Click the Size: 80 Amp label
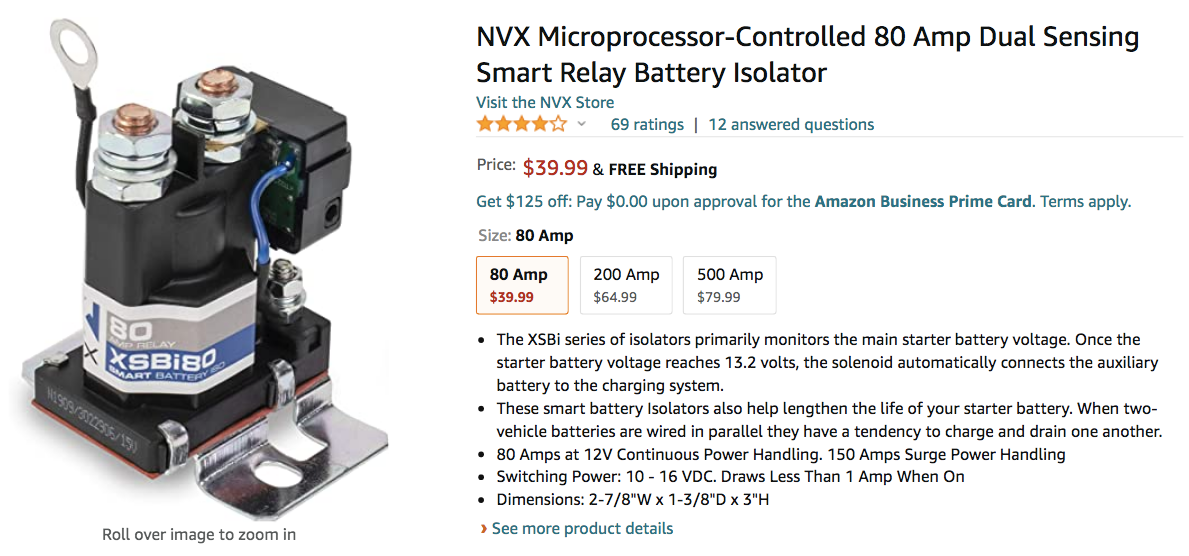The image size is (1189, 556). pos(526,236)
